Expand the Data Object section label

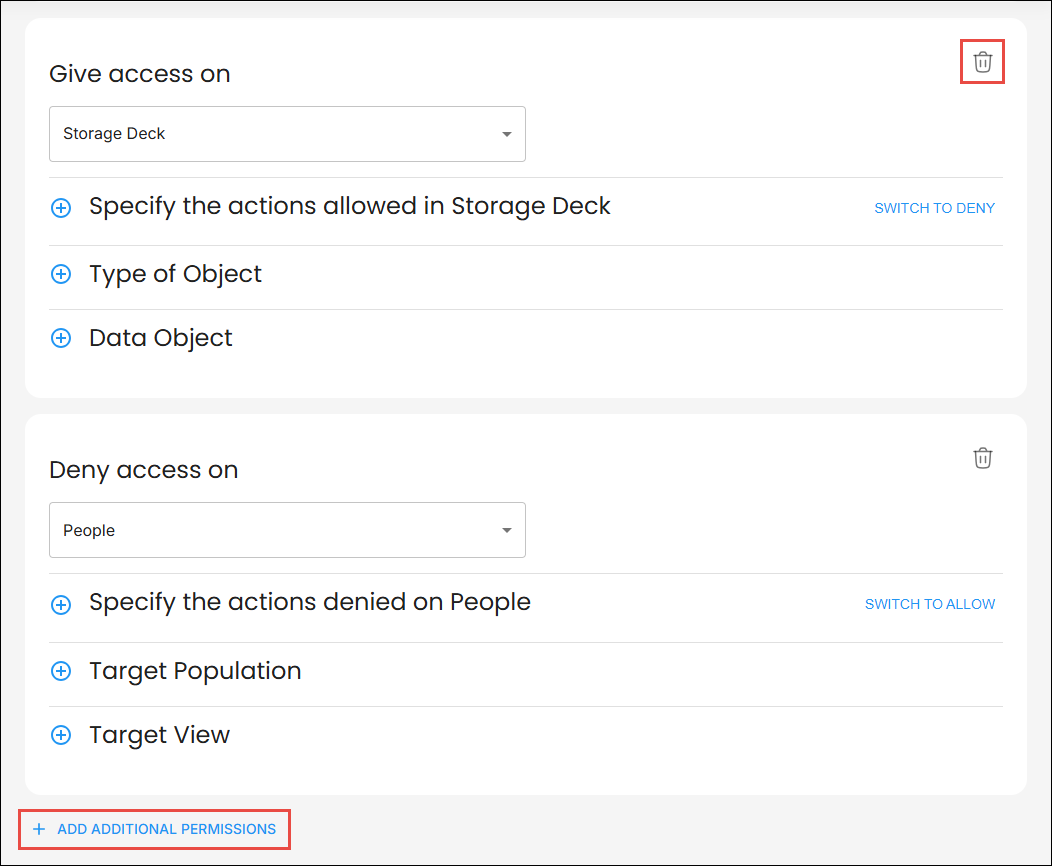160,338
